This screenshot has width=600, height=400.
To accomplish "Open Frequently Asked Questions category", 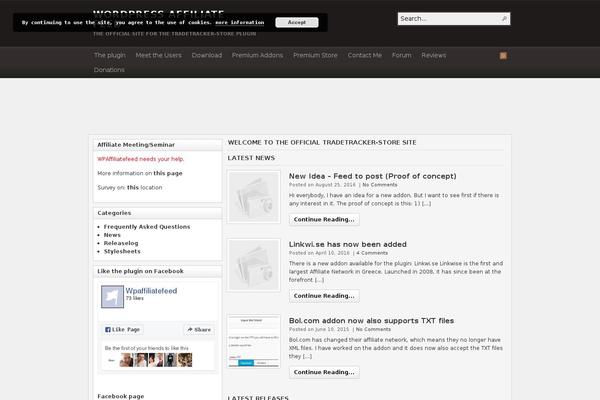I will click(147, 227).
